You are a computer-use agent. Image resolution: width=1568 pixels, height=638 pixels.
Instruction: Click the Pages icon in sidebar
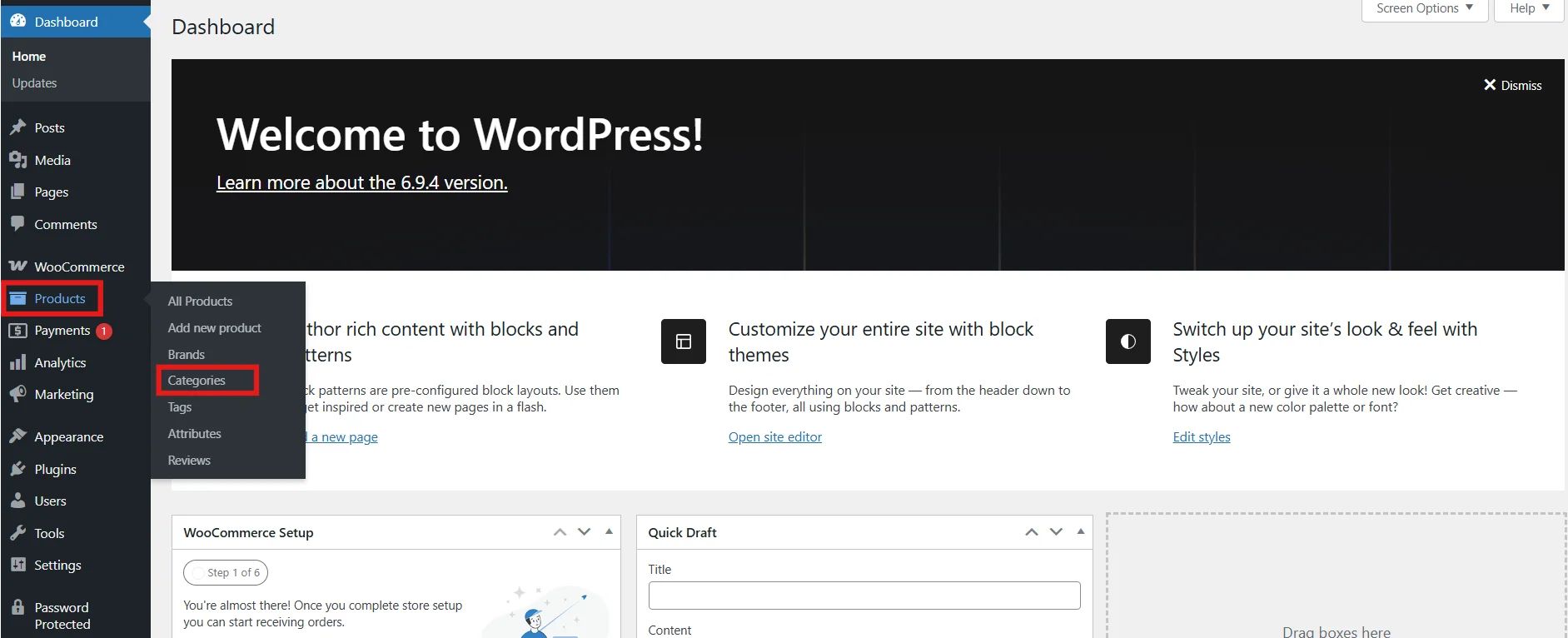point(17,192)
